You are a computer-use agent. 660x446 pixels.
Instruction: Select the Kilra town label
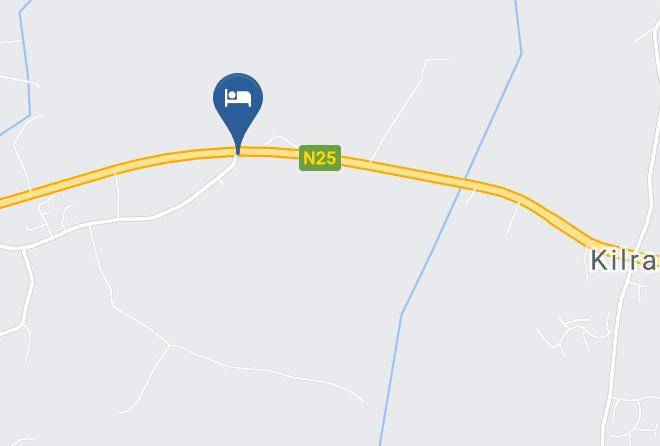[624, 260]
